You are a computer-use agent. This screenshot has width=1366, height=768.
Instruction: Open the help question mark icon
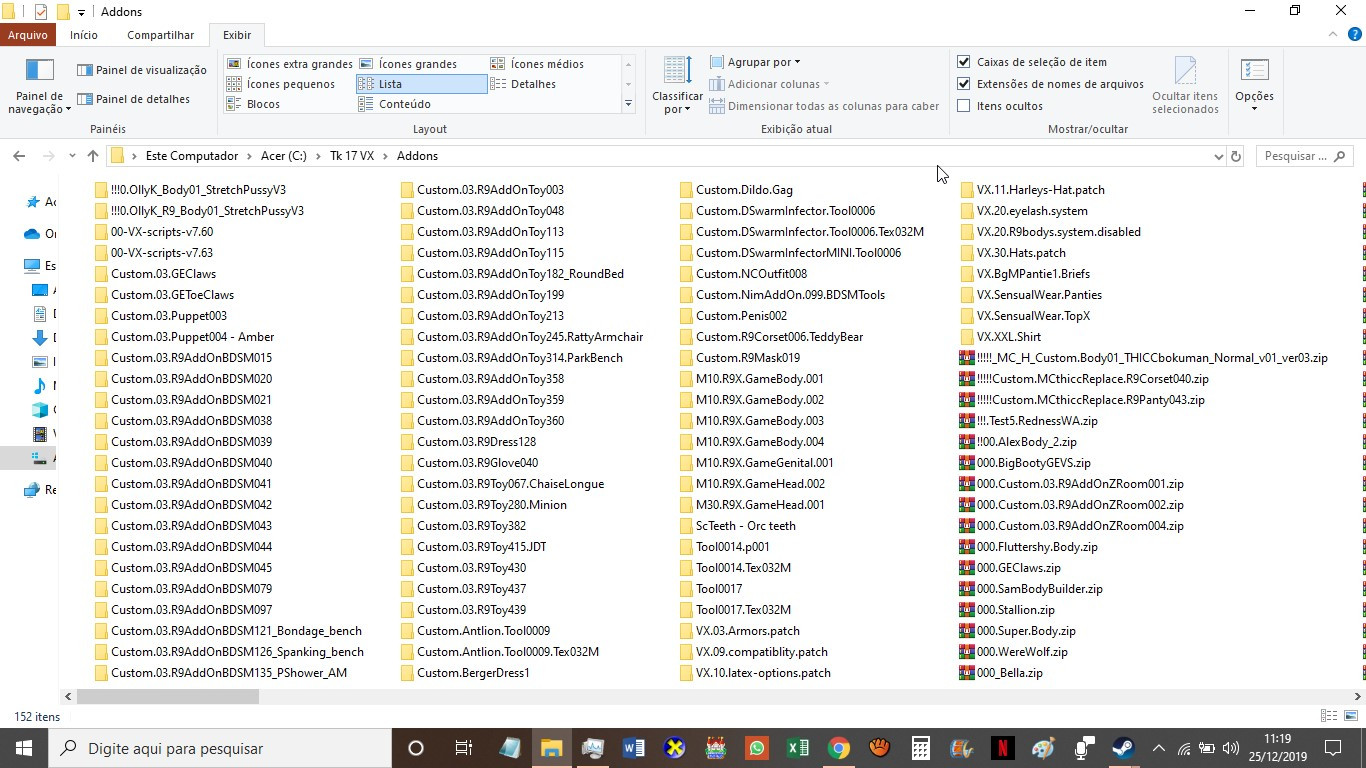(1355, 35)
